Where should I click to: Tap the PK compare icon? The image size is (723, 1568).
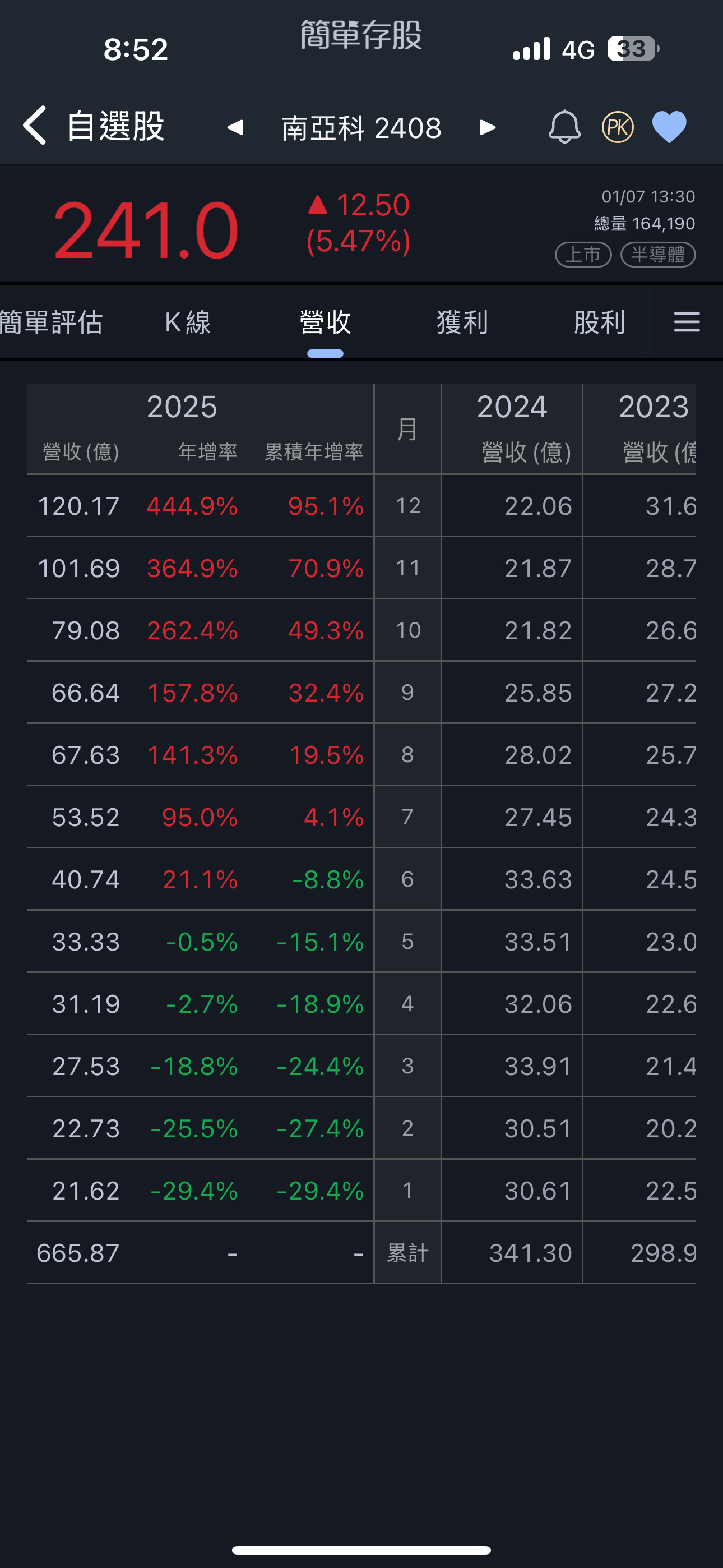(617, 127)
